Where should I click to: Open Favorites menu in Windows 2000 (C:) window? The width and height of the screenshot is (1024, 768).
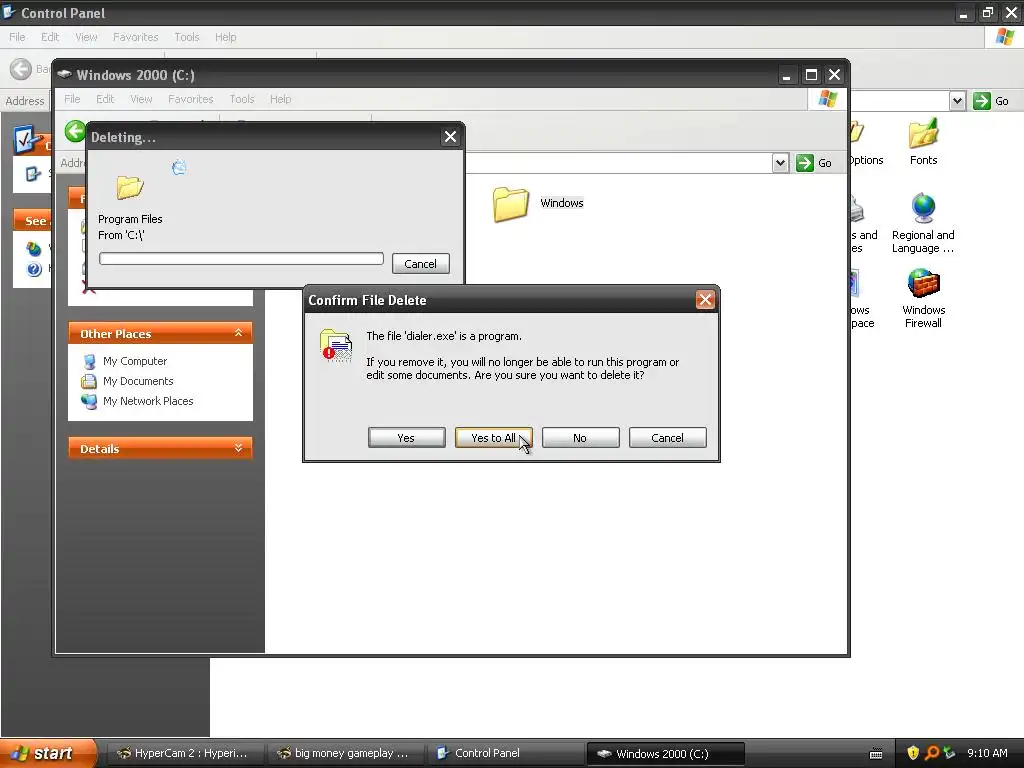(190, 99)
